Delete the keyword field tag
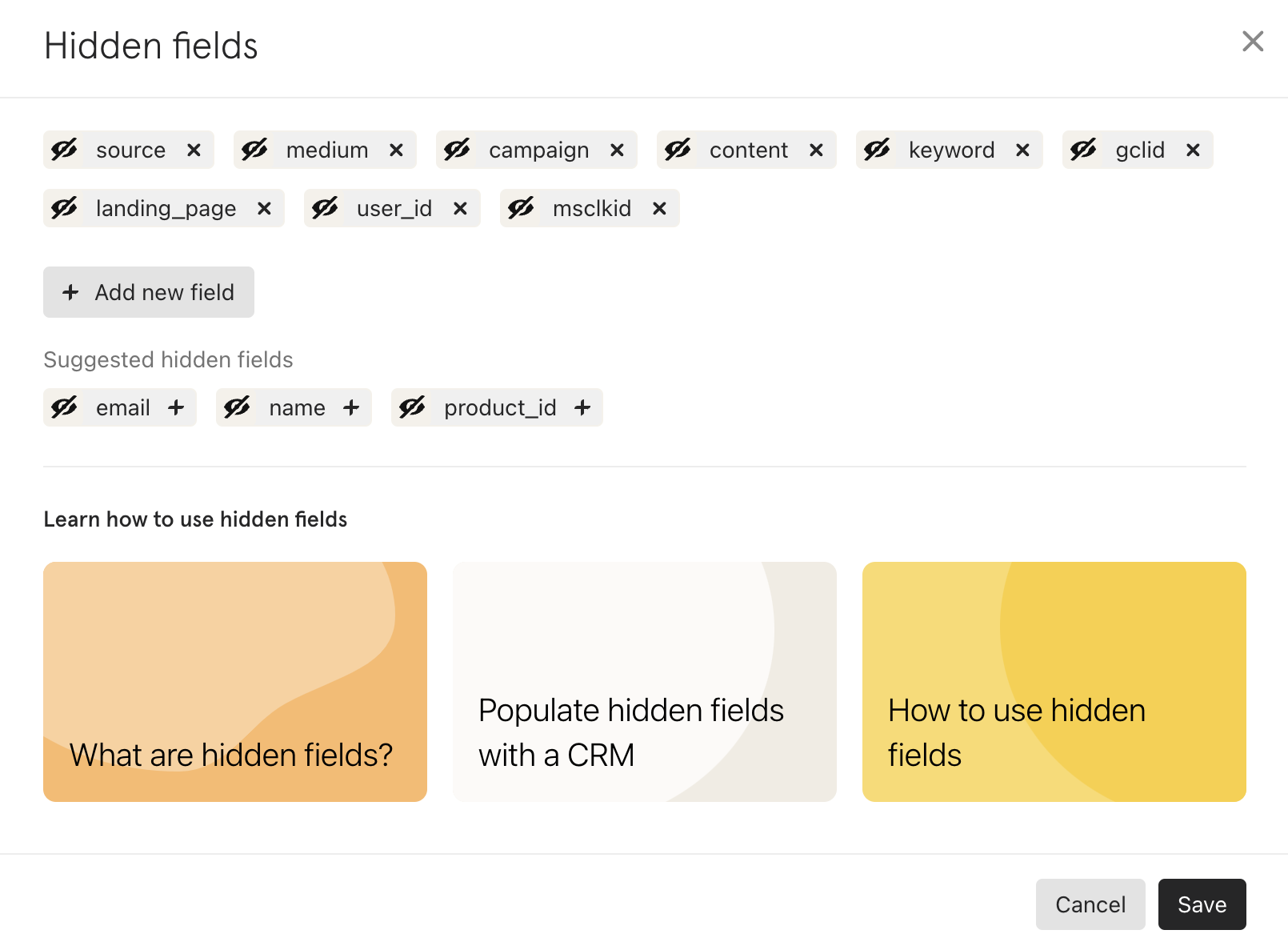This screenshot has width=1288, height=946. [1022, 150]
